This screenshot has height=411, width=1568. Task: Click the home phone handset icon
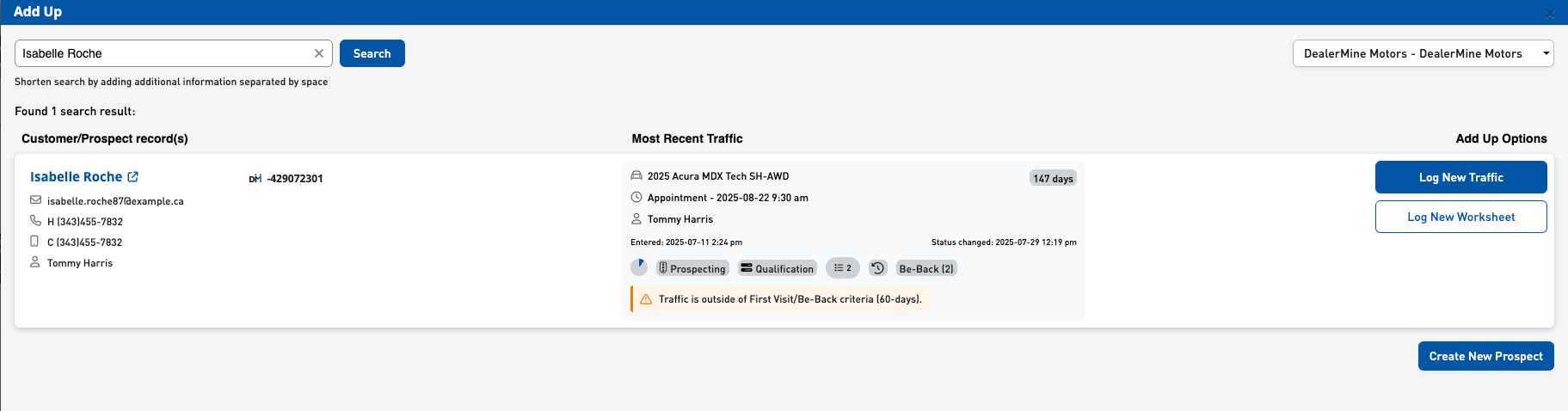[35, 220]
